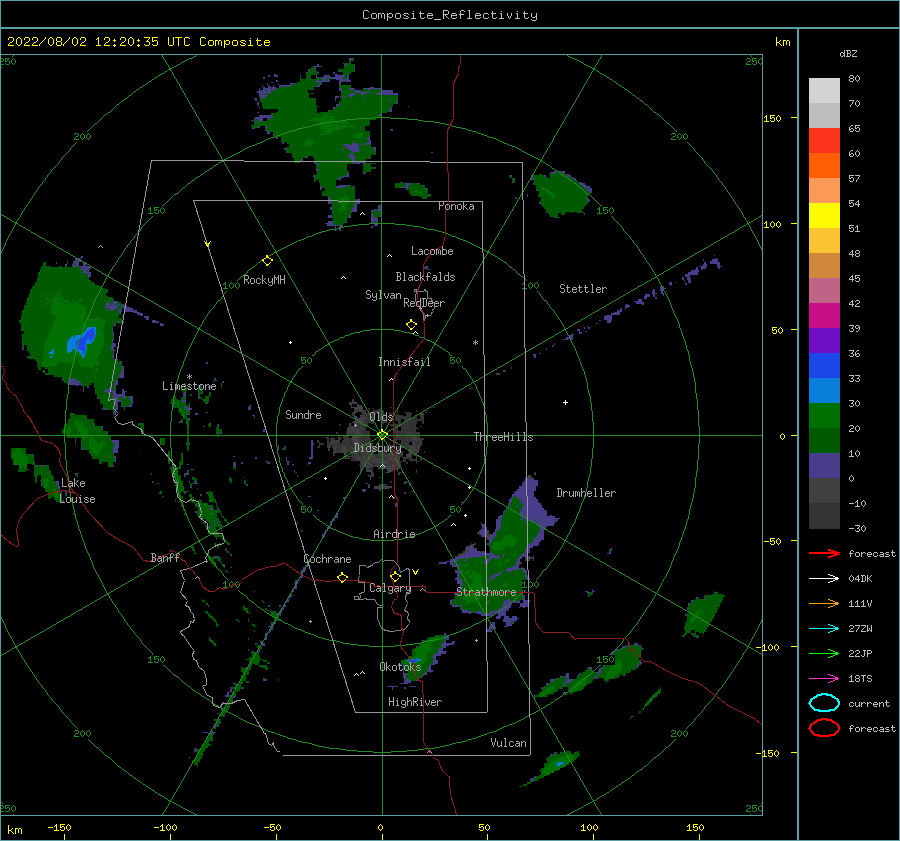
Task: Click the cyan current ellipse icon
Action: pyautogui.click(x=824, y=703)
